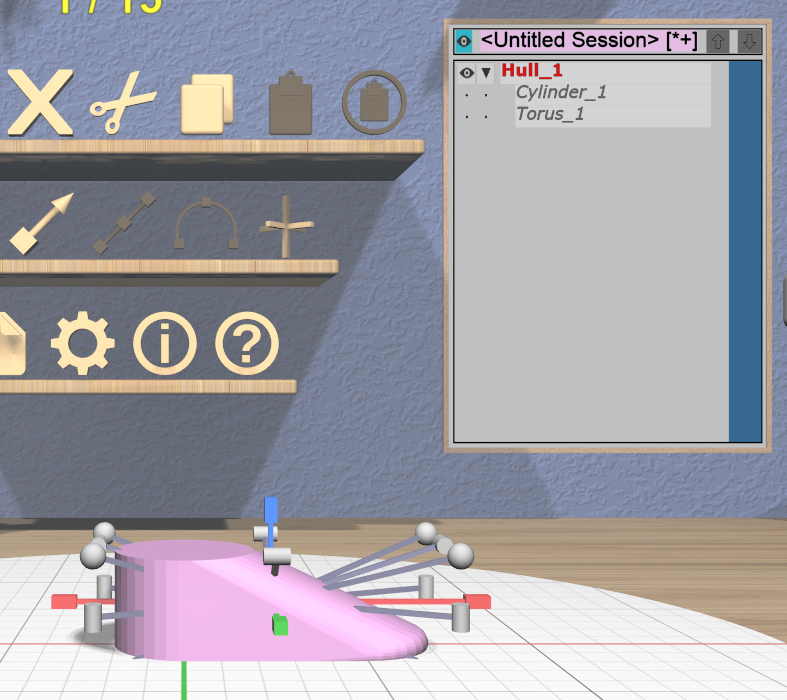Select the straight line segment tool
The width and height of the screenshot is (787, 700).
coord(125,223)
